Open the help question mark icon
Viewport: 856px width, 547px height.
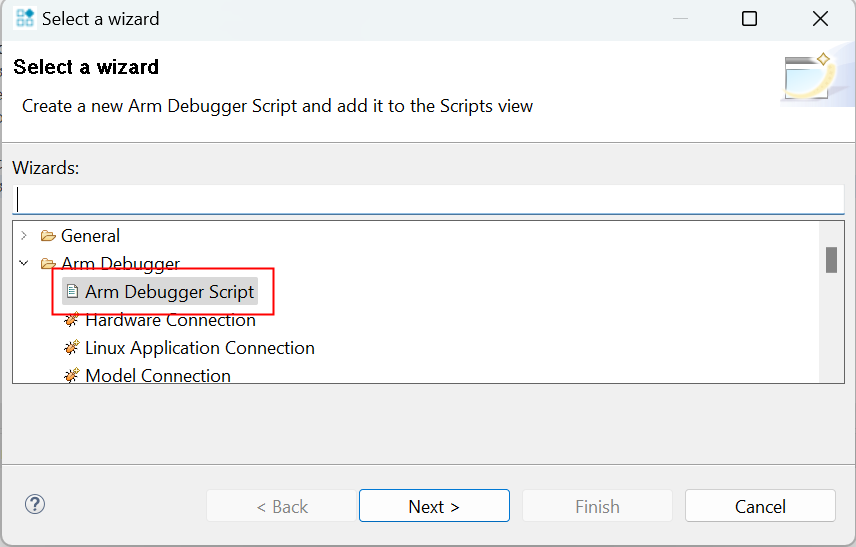point(35,504)
